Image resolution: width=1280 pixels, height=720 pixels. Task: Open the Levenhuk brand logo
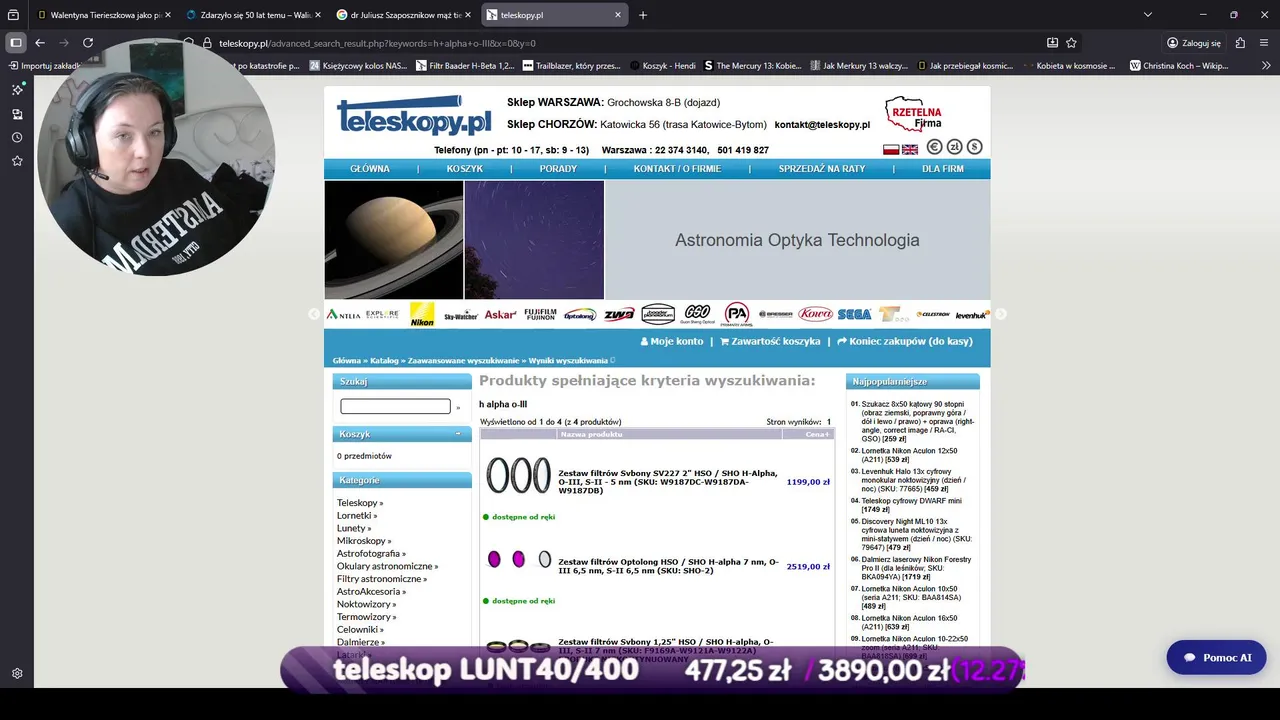point(972,315)
